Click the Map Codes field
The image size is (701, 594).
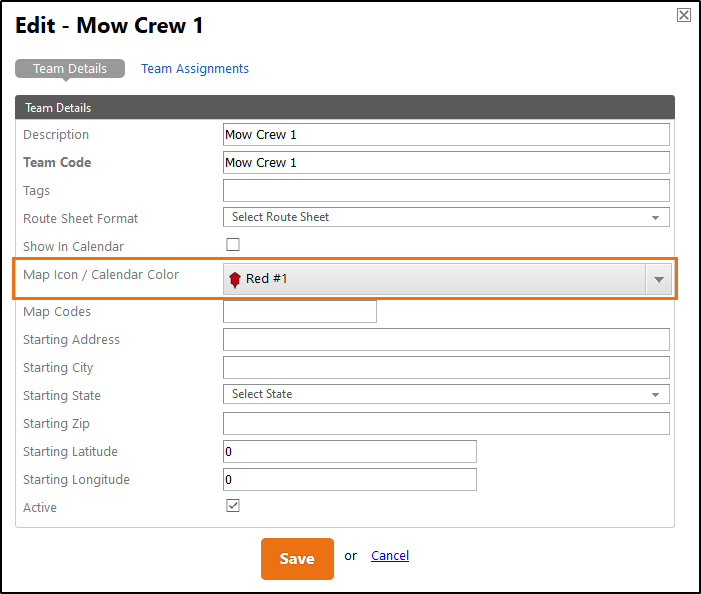click(x=300, y=312)
